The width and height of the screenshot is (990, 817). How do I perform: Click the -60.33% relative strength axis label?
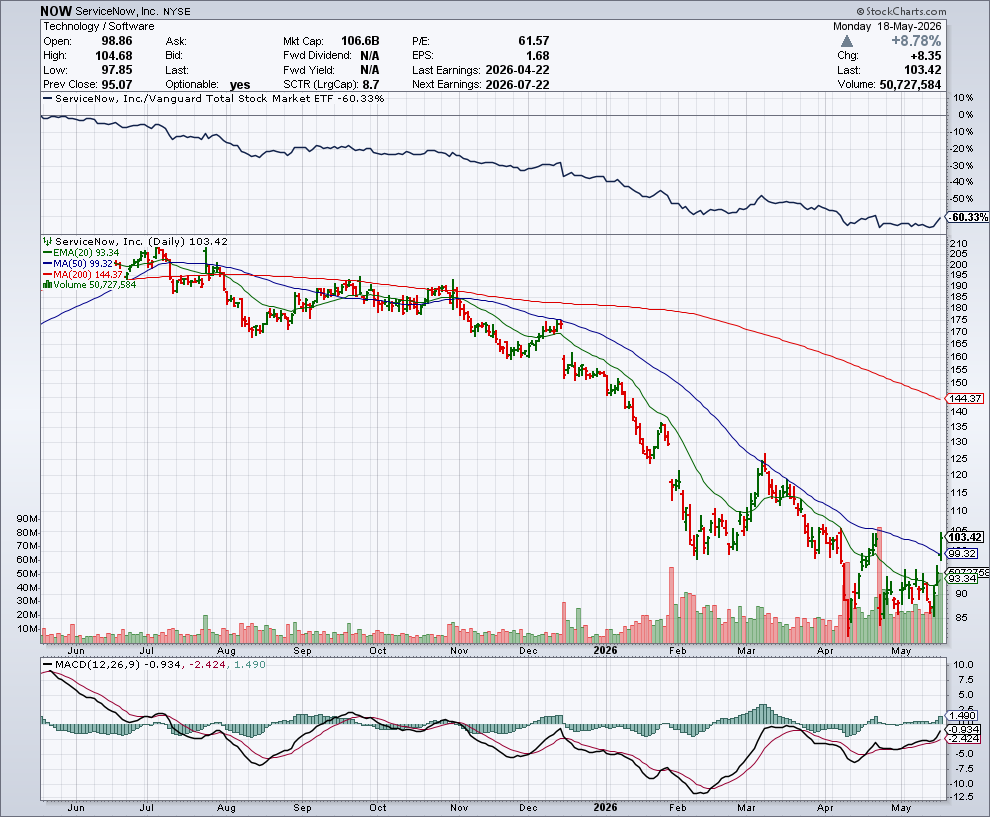(969, 217)
